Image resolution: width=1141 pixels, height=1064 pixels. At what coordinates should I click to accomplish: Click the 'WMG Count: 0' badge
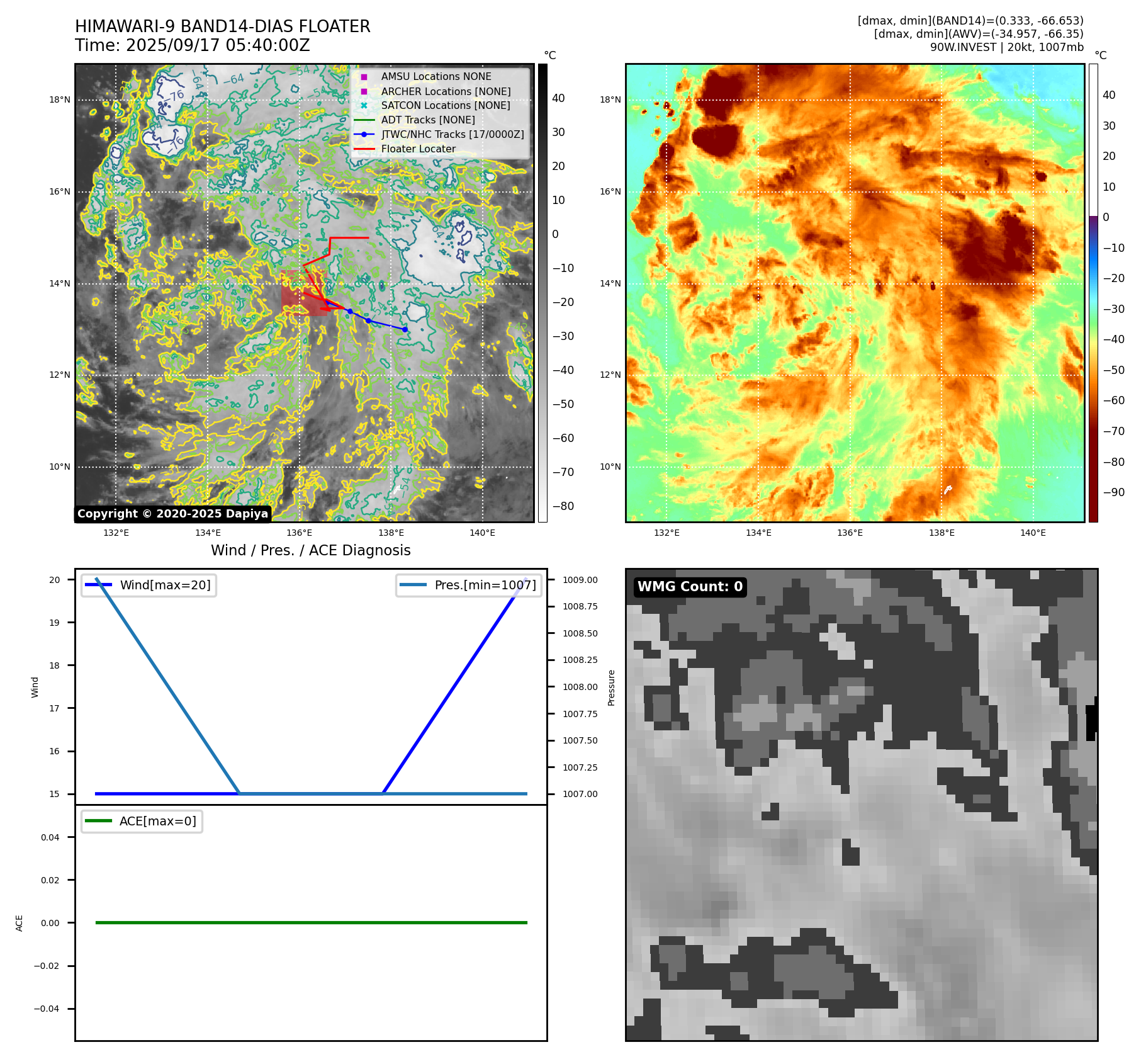[690, 587]
